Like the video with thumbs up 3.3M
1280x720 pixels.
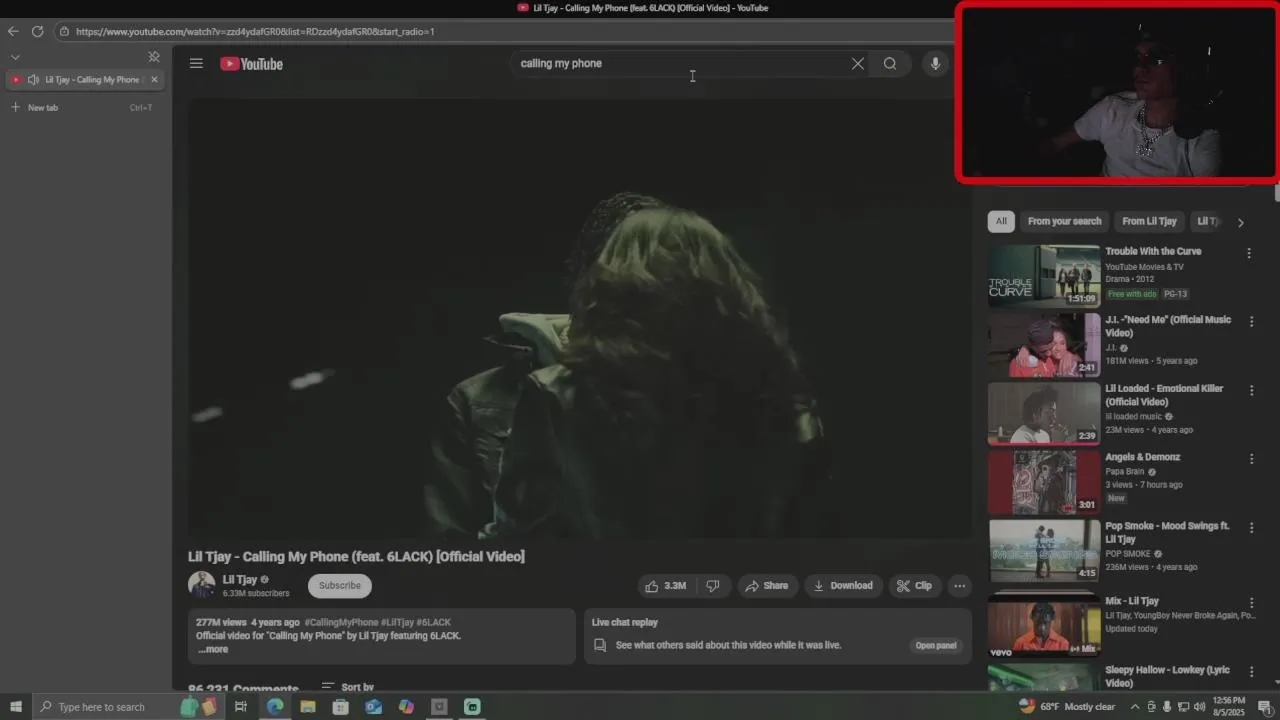[666, 586]
